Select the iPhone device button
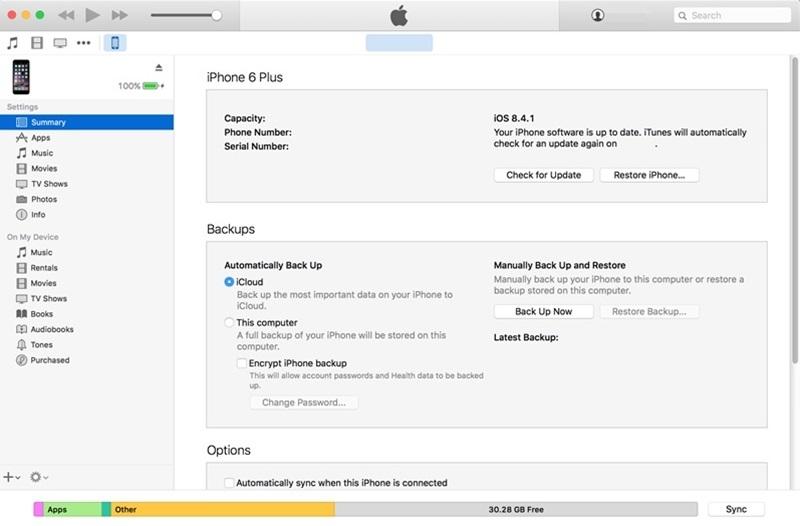This screenshot has height=526, width=800. click(115, 43)
